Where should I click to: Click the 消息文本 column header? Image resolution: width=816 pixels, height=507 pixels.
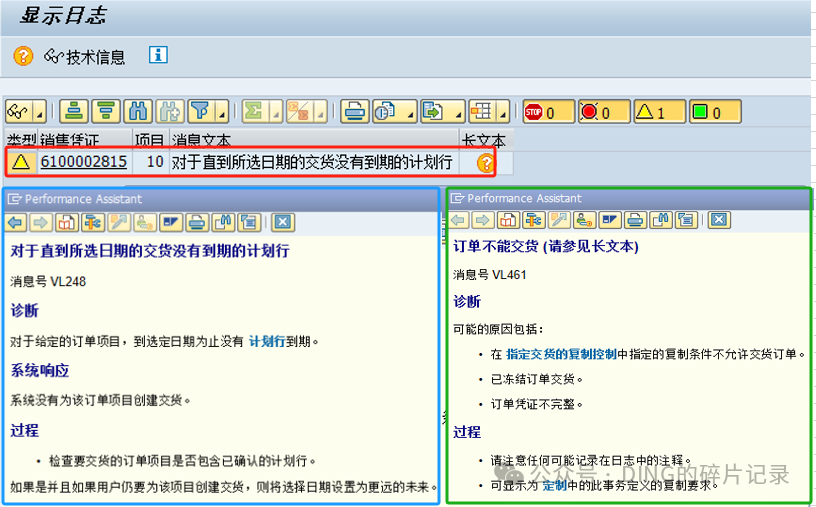pos(314,140)
